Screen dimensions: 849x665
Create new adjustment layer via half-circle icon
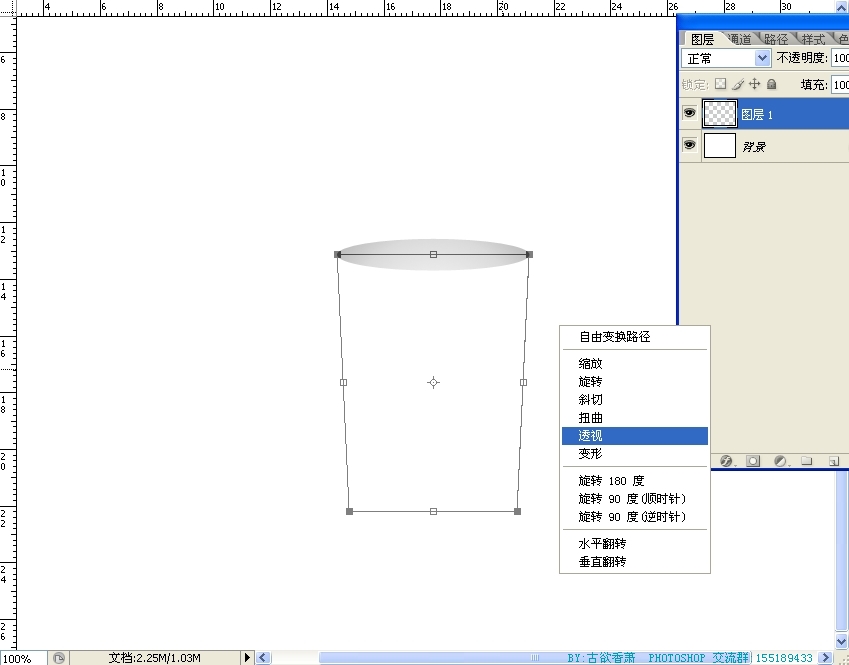[780, 461]
